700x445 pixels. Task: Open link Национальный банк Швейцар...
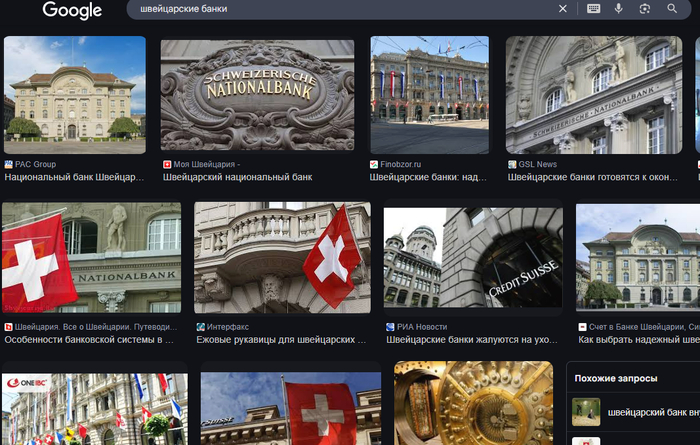pos(74,177)
